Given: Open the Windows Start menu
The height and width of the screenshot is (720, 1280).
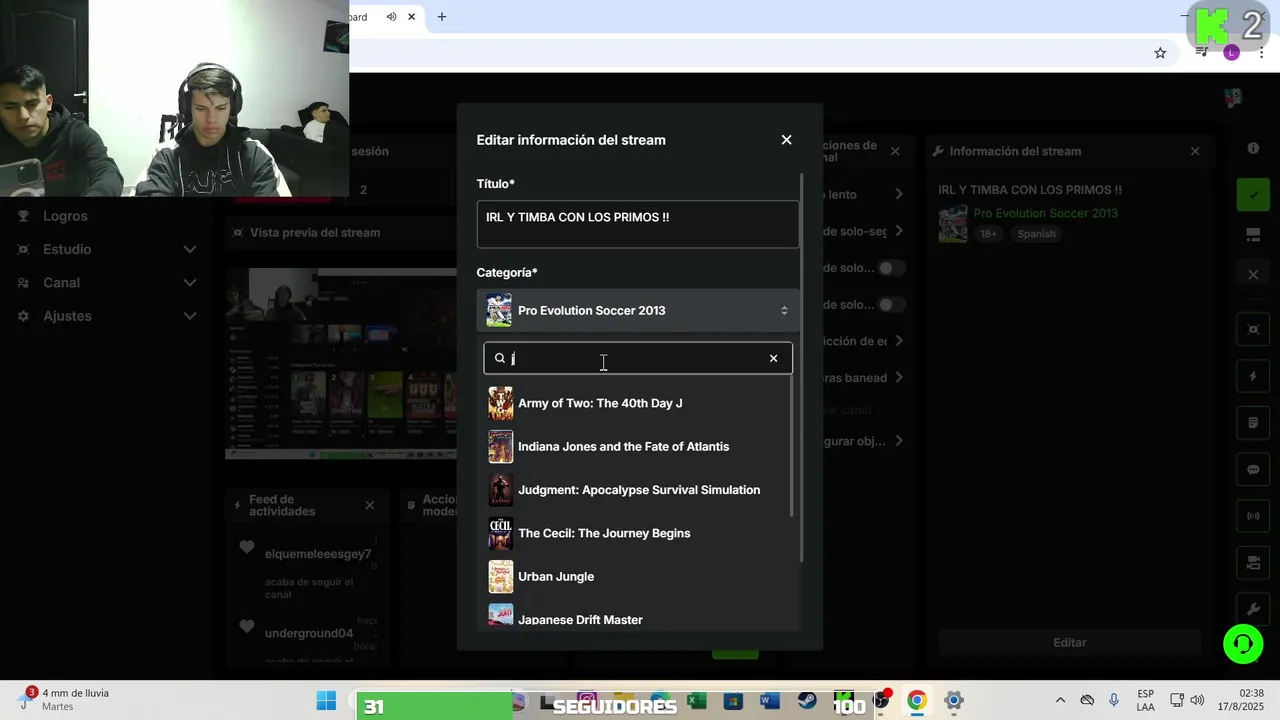Looking at the screenshot, I should click(x=326, y=701).
